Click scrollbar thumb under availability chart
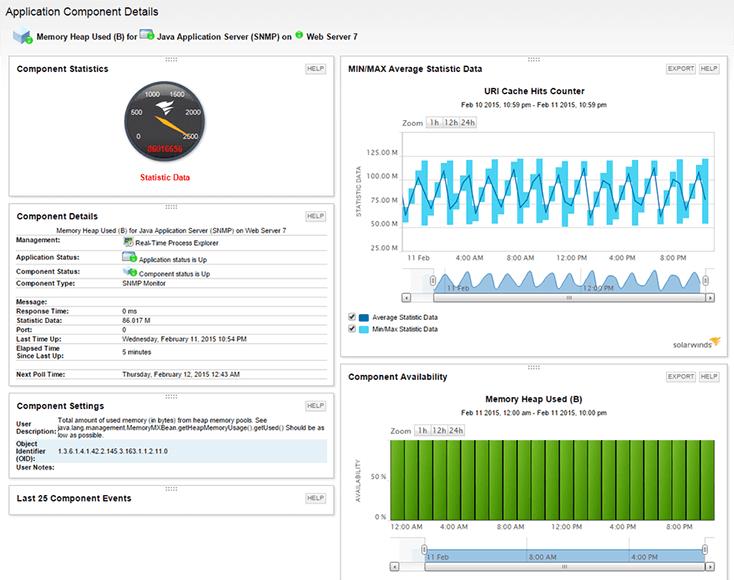Viewport: 734px width, 580px height. (565, 567)
